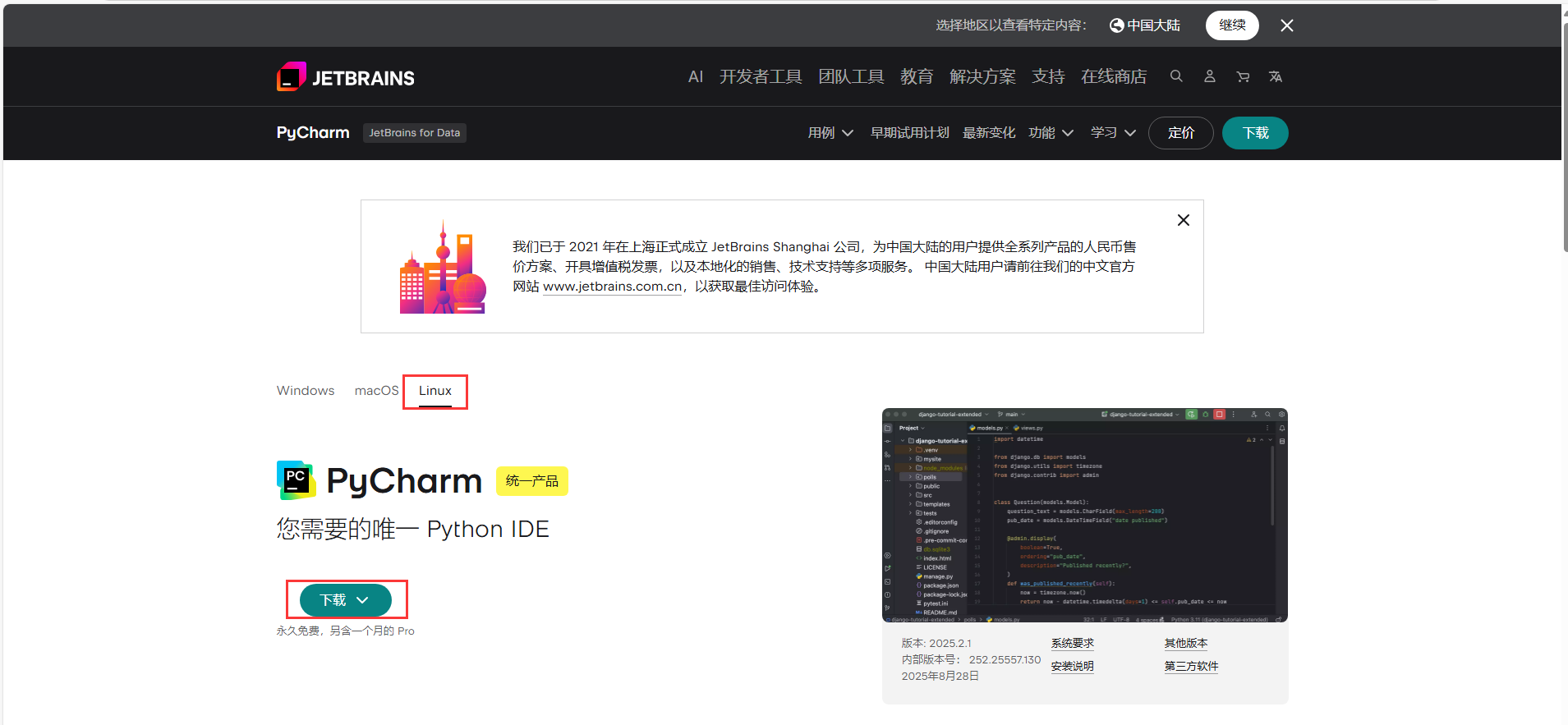Open the AI menu
Screen dimensions: 1568x725
tap(696, 76)
